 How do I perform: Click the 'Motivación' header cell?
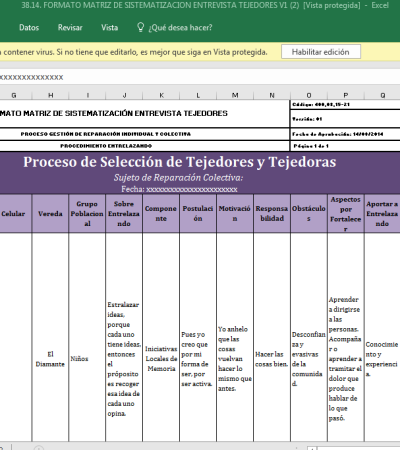pos(235,214)
